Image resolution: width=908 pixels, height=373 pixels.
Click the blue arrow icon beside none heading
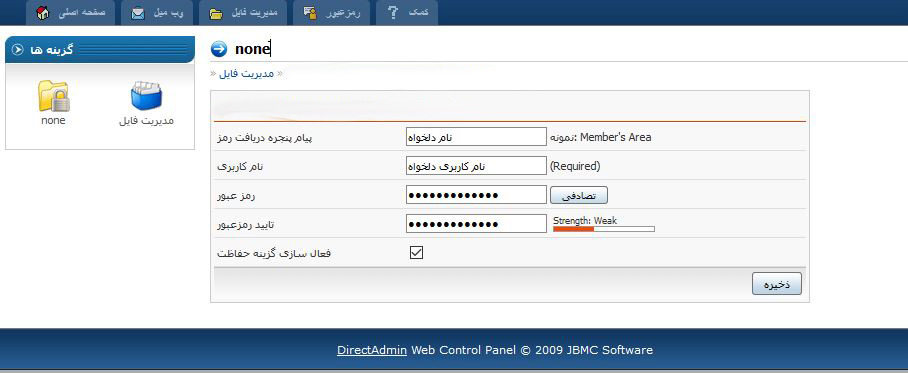219,49
